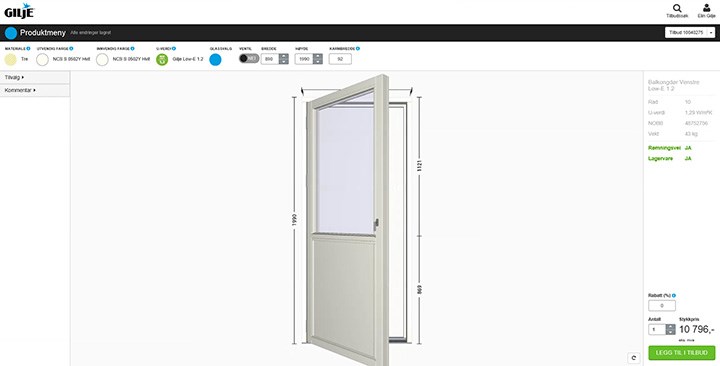Click the Gilje logo
This screenshot has height=366, width=720.
point(19,11)
